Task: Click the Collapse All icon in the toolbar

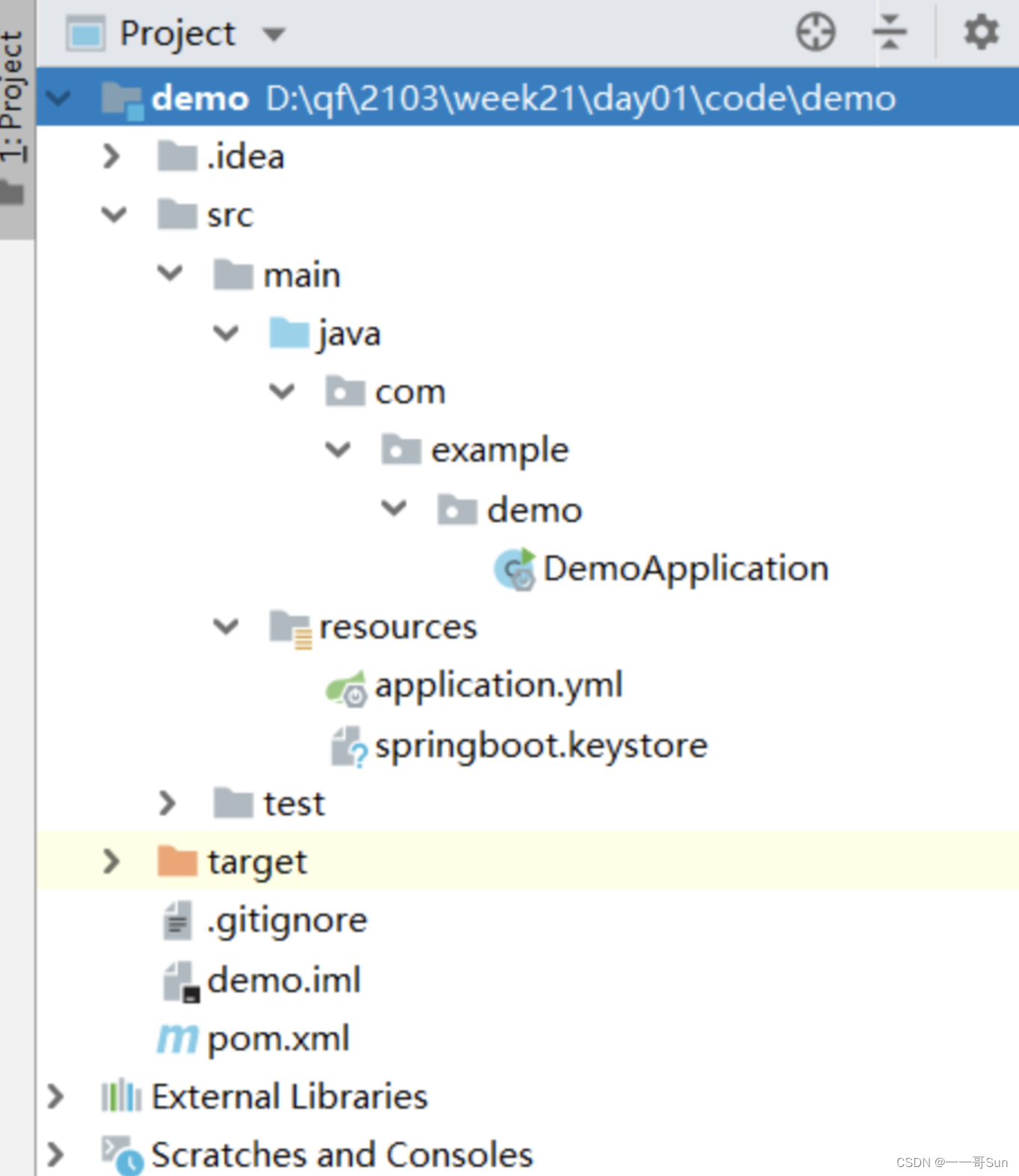Action: click(x=889, y=33)
